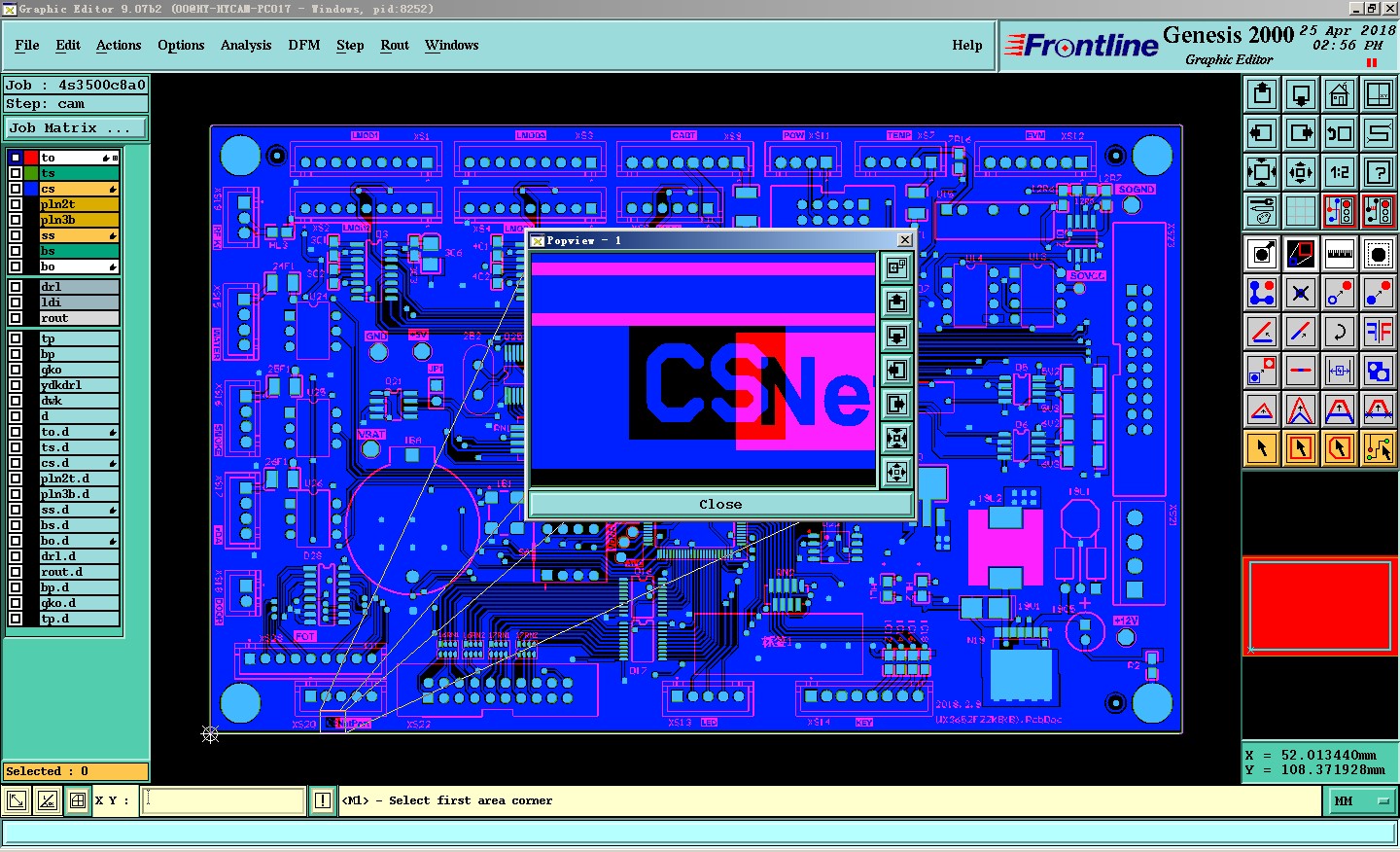Viewport: 1400px width, 852px height.
Task: Select the net select arrow tool
Action: coord(1379,448)
